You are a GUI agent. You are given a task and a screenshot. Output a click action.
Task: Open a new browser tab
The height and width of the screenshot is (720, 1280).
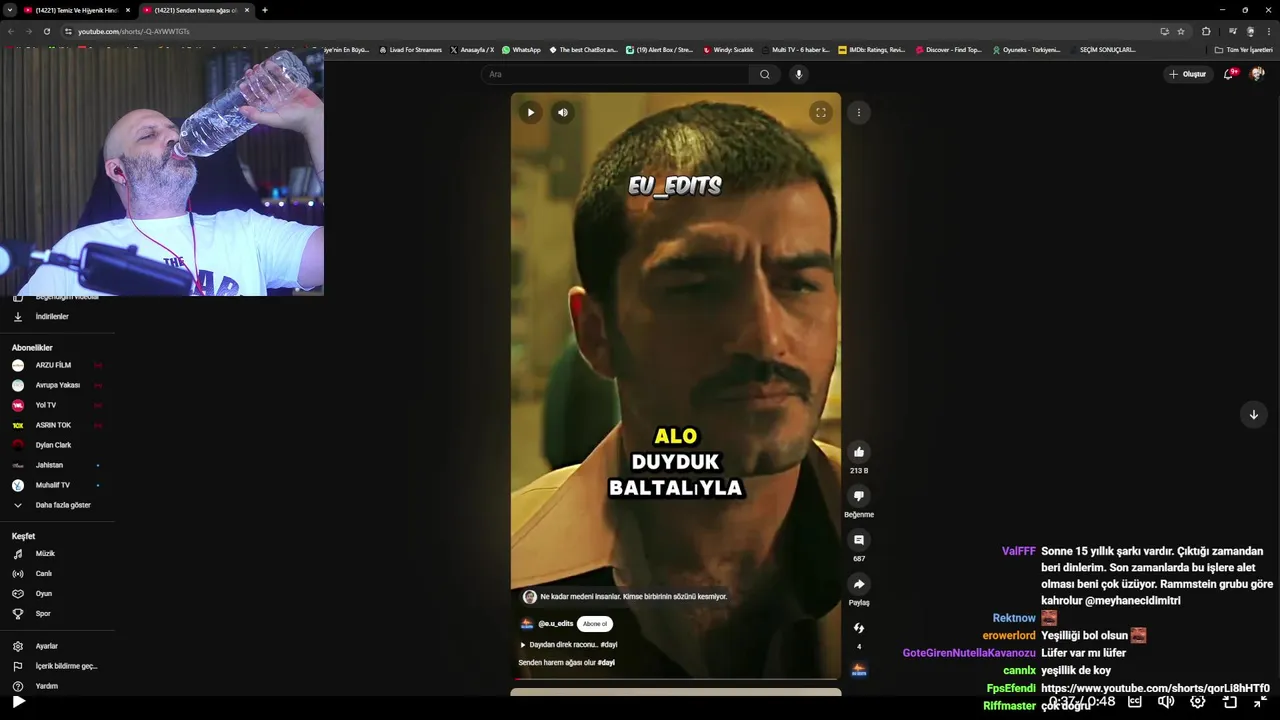point(265,10)
